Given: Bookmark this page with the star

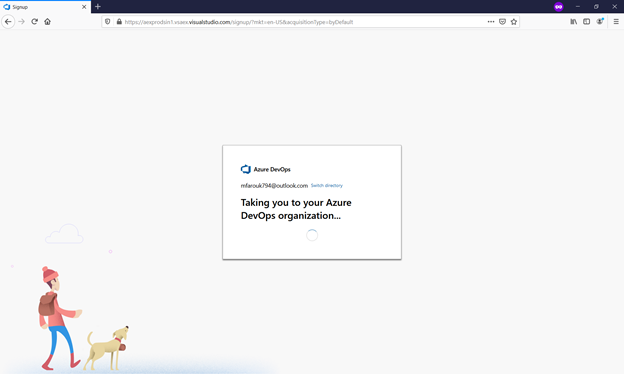Looking at the screenshot, I should tap(514, 22).
